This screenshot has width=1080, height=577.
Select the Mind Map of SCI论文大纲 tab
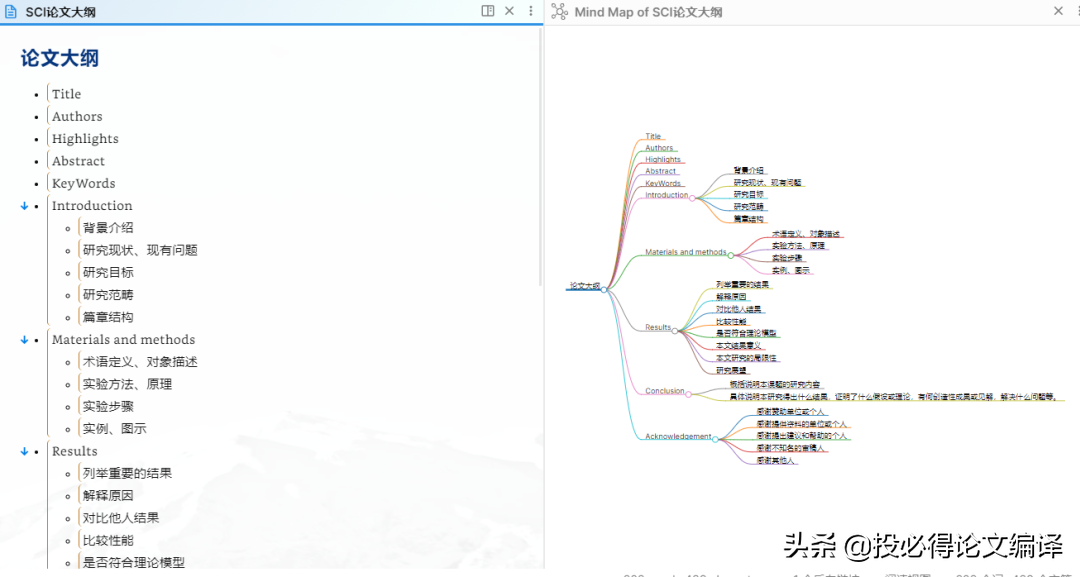[648, 12]
